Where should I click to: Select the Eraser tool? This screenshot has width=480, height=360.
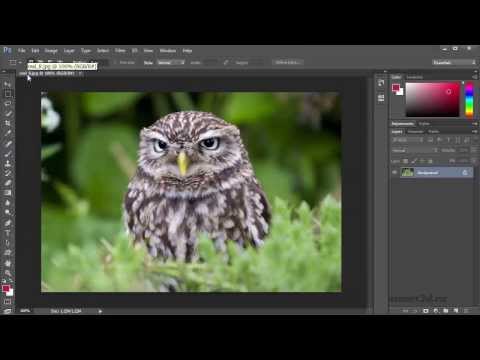point(8,183)
